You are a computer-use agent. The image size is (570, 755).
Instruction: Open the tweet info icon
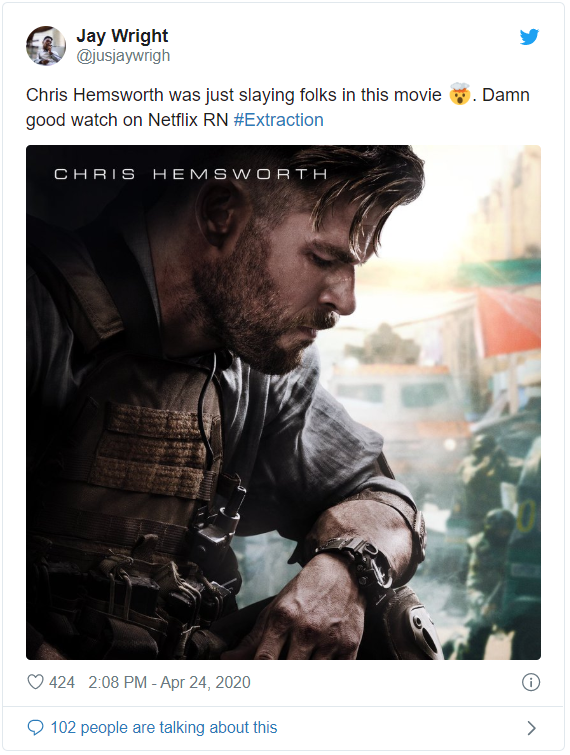tap(531, 682)
